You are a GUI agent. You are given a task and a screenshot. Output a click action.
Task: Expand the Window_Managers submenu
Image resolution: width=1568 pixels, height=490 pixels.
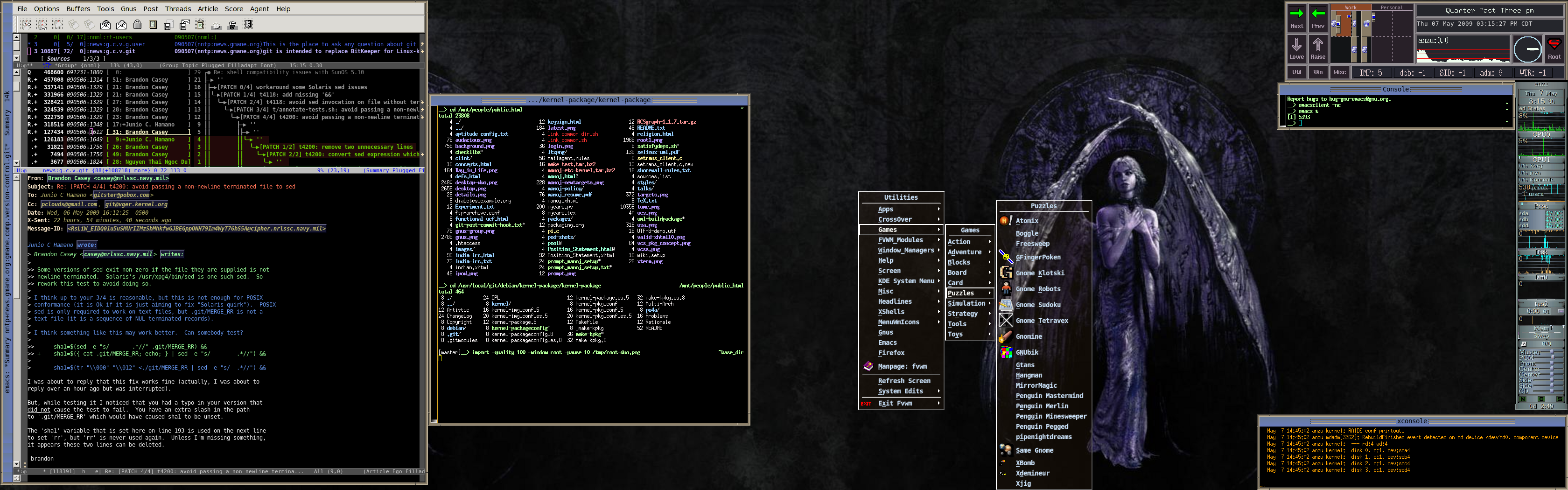tap(902, 251)
